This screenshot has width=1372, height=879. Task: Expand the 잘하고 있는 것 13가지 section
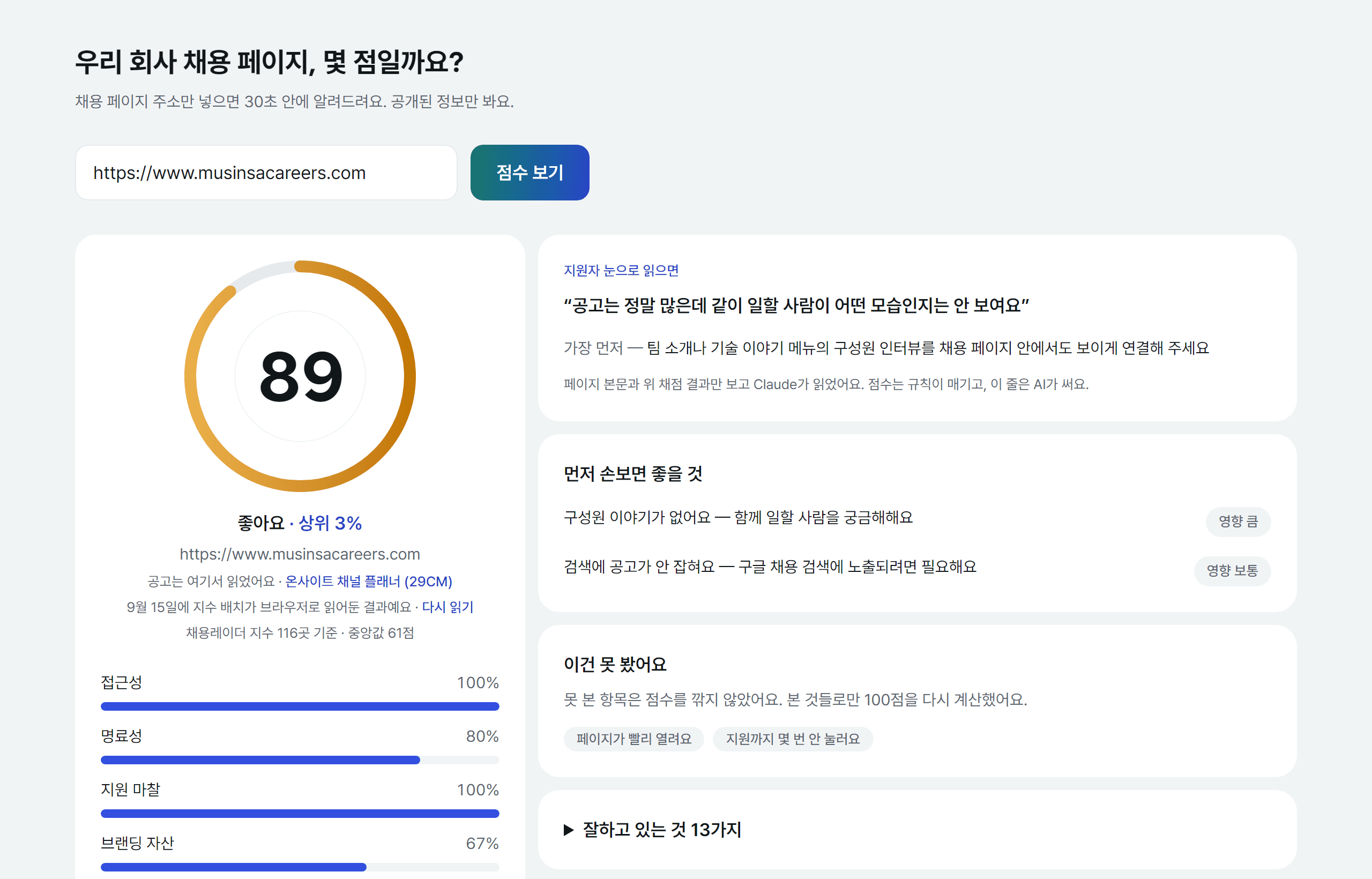point(652,829)
